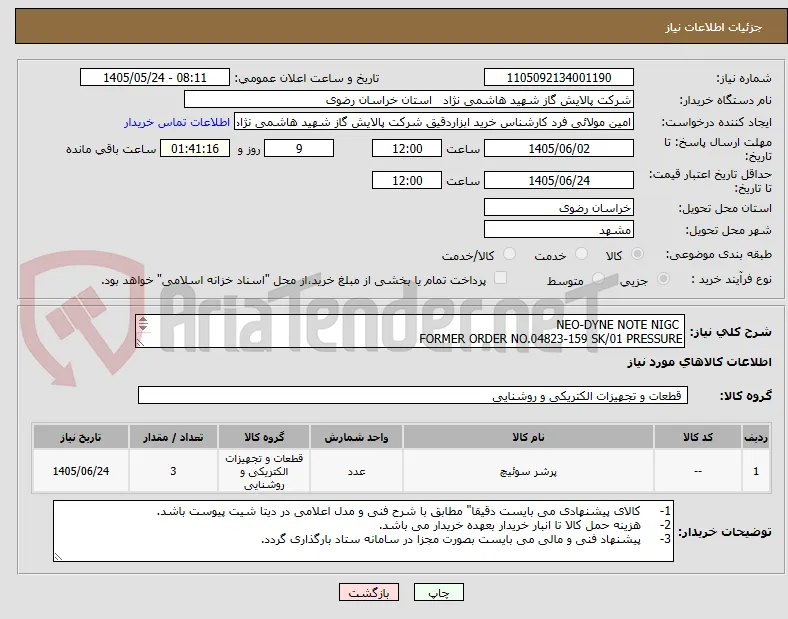788x619 pixels.
Task: Click the واحد شمارش column header
Action: [x=356, y=437]
